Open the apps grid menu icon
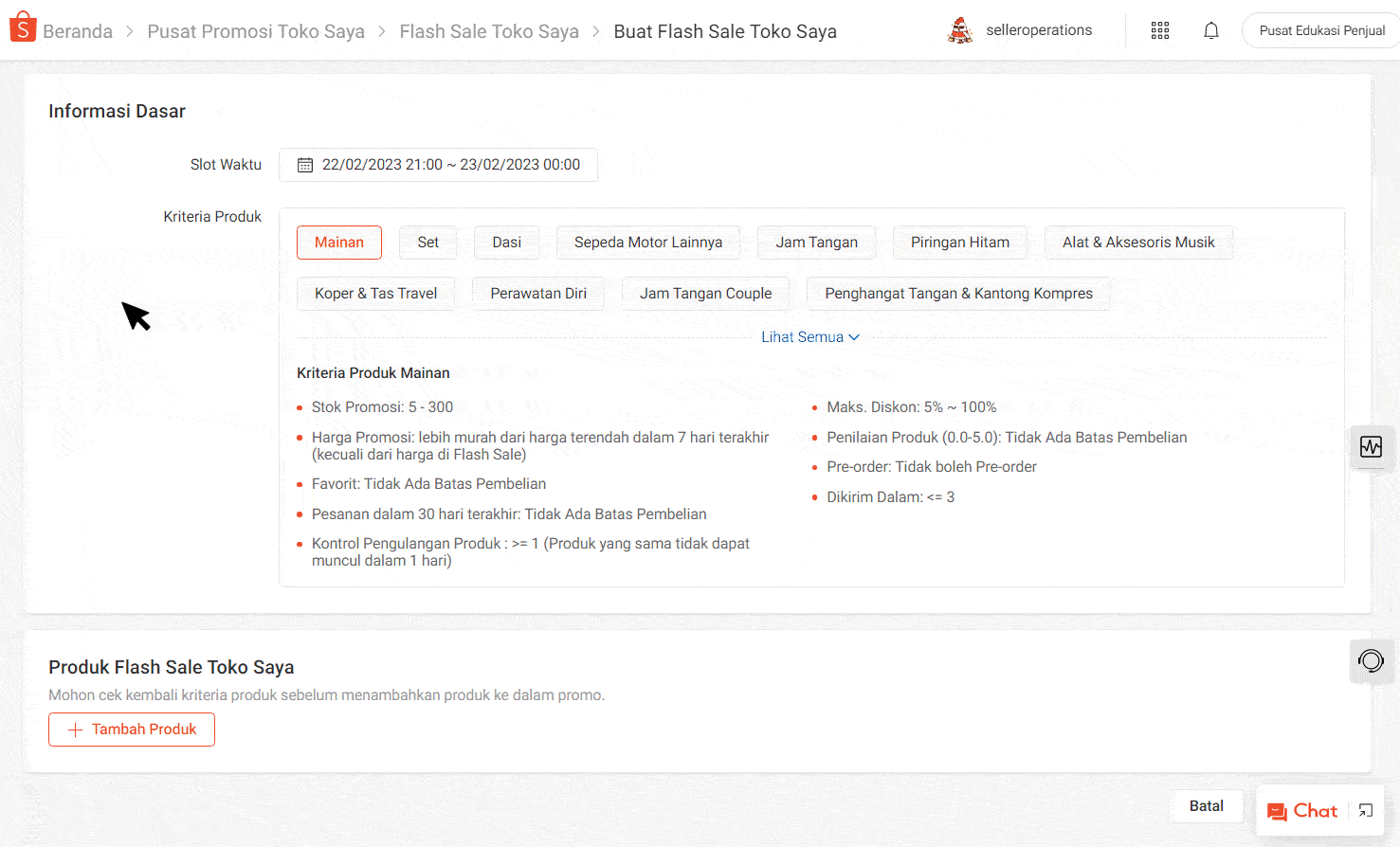 (1160, 30)
